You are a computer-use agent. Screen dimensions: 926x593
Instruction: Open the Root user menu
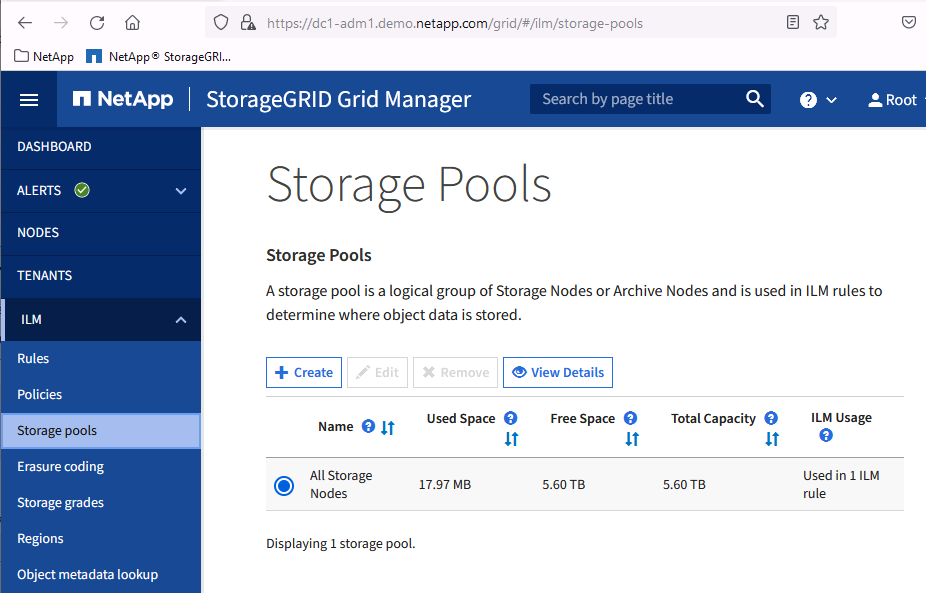pyautogui.click(x=894, y=100)
